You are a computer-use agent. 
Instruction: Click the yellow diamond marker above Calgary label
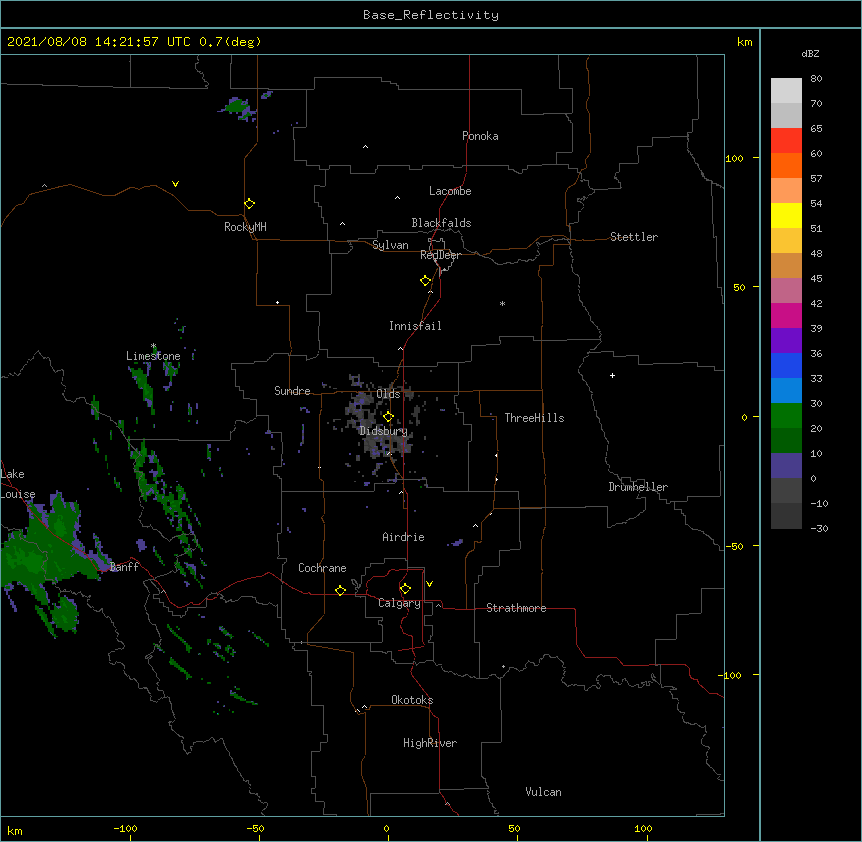(405, 589)
